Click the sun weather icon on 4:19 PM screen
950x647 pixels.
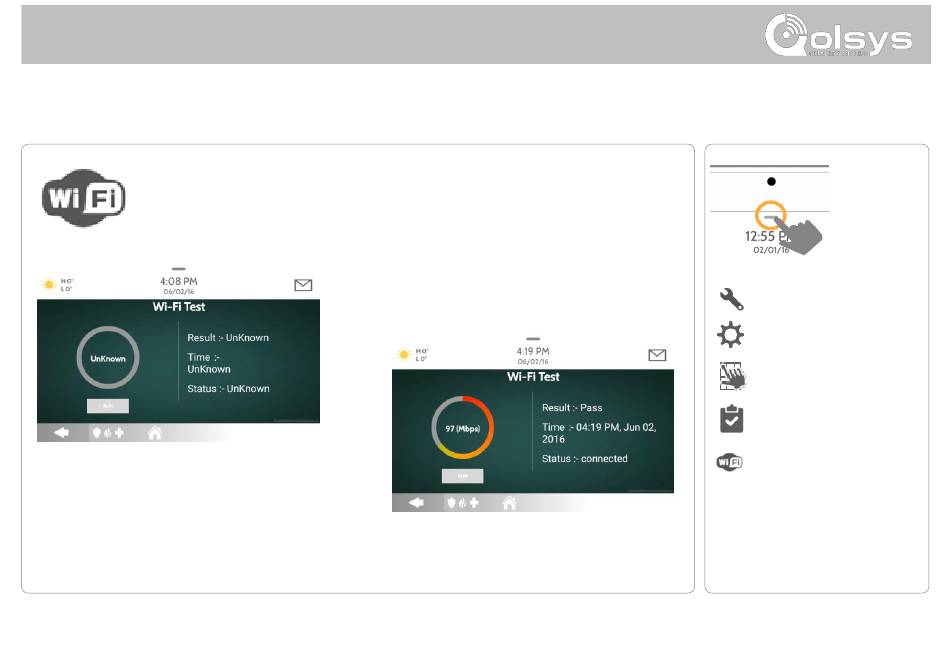coord(404,354)
